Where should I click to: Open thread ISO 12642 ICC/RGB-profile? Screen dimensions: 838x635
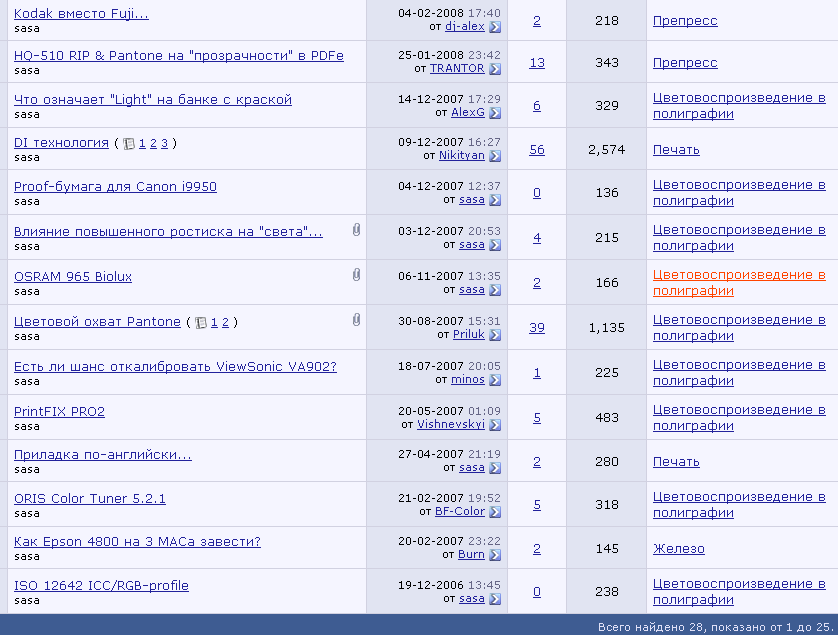(102, 586)
